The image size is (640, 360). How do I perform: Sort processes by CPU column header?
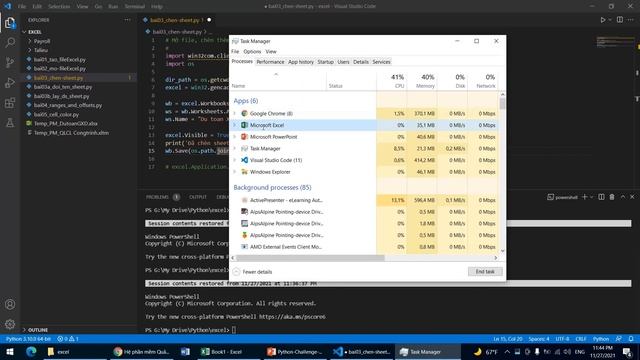click(391, 81)
